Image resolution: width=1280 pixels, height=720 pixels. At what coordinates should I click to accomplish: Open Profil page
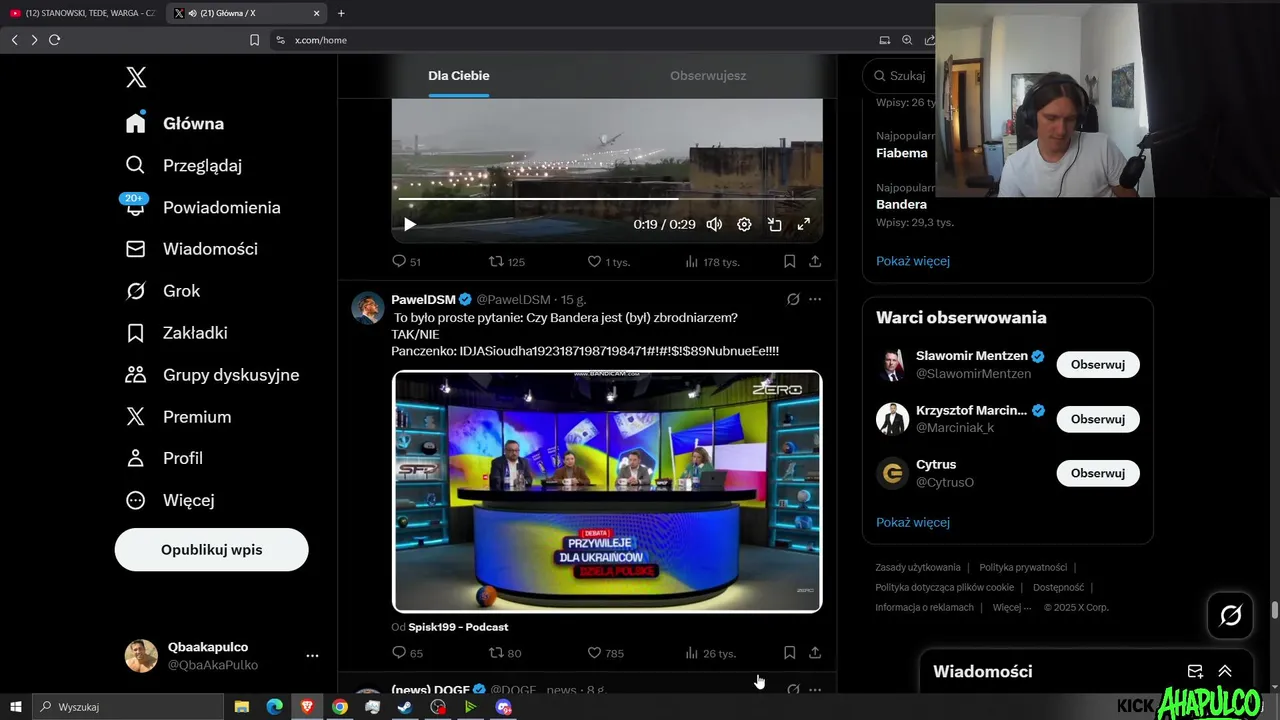164,458
